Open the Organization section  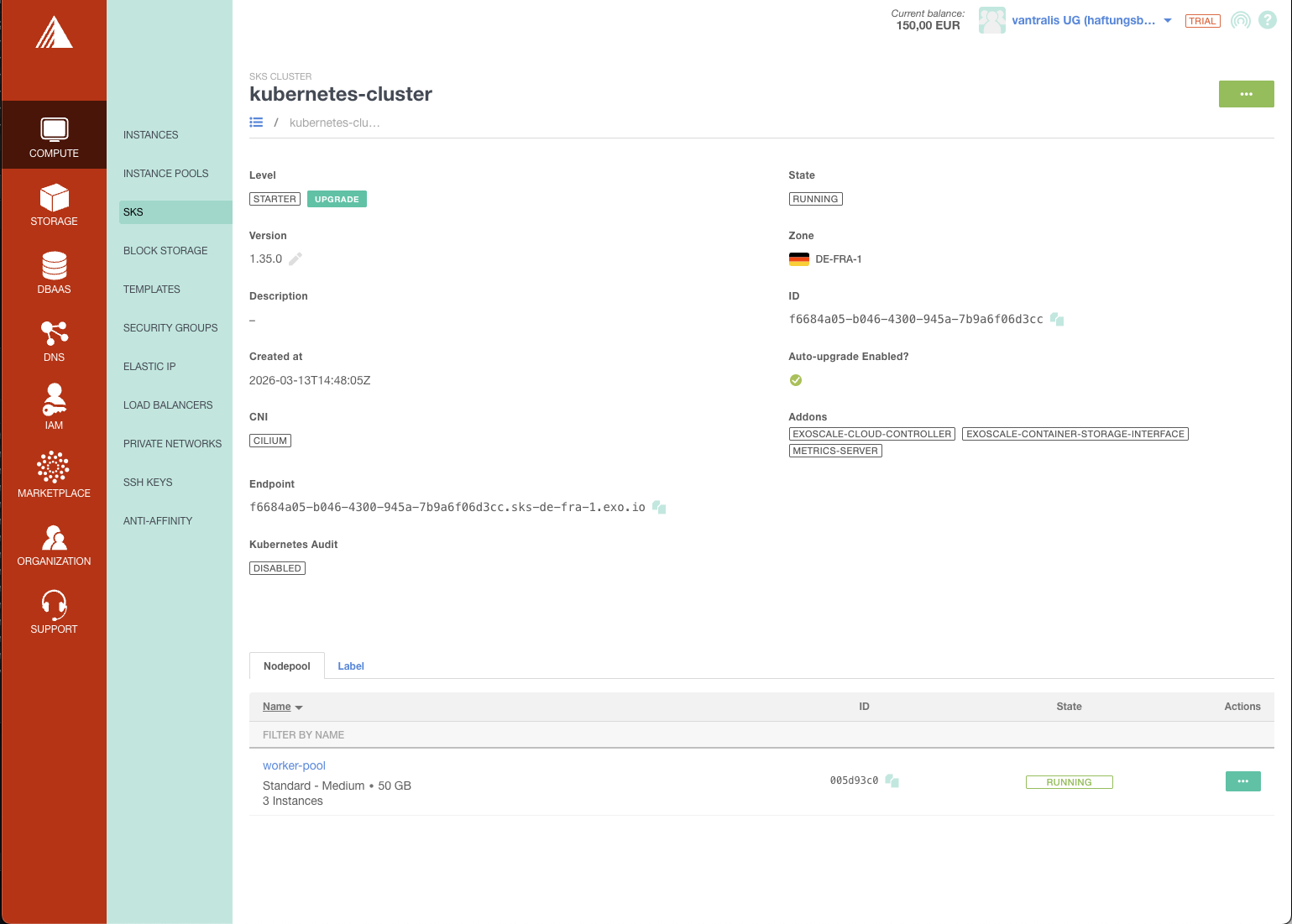point(54,543)
